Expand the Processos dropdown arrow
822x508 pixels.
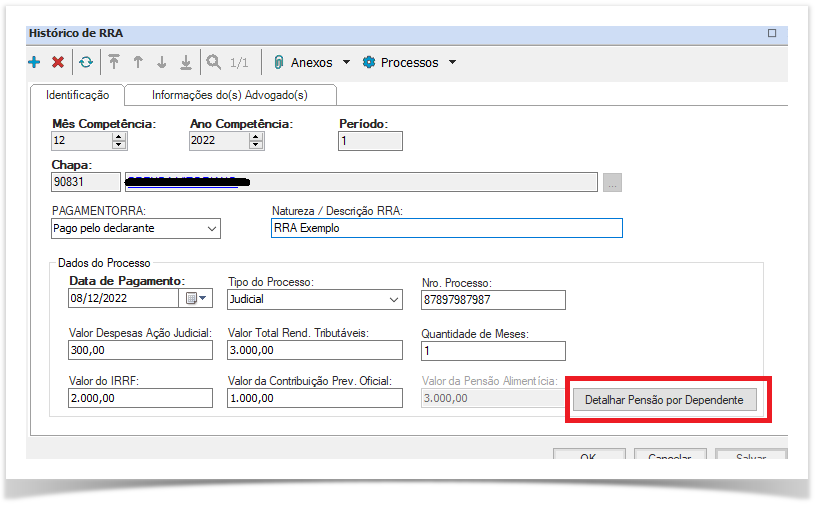click(x=452, y=62)
